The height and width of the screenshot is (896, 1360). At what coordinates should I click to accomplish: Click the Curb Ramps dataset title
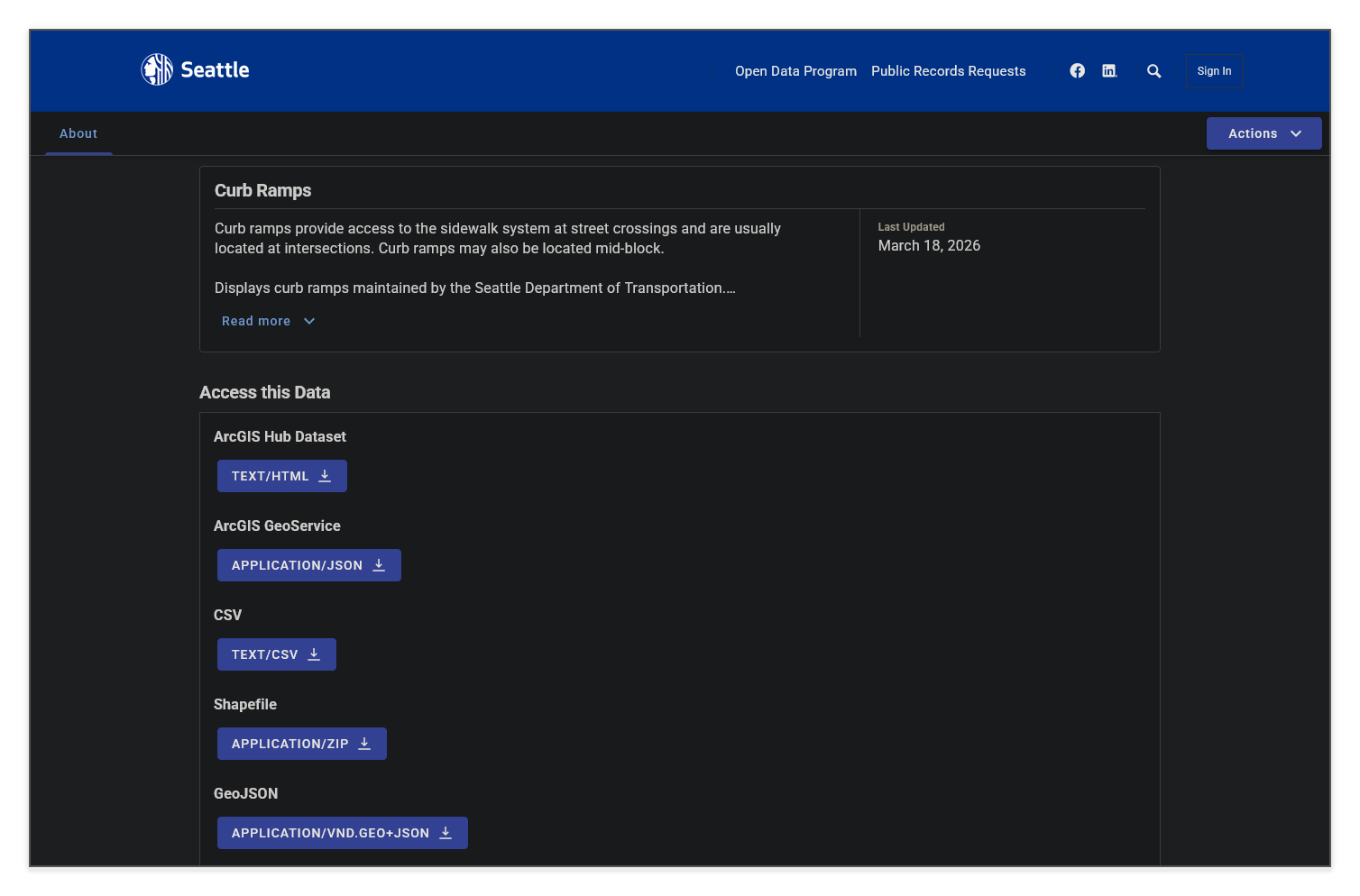(x=262, y=190)
